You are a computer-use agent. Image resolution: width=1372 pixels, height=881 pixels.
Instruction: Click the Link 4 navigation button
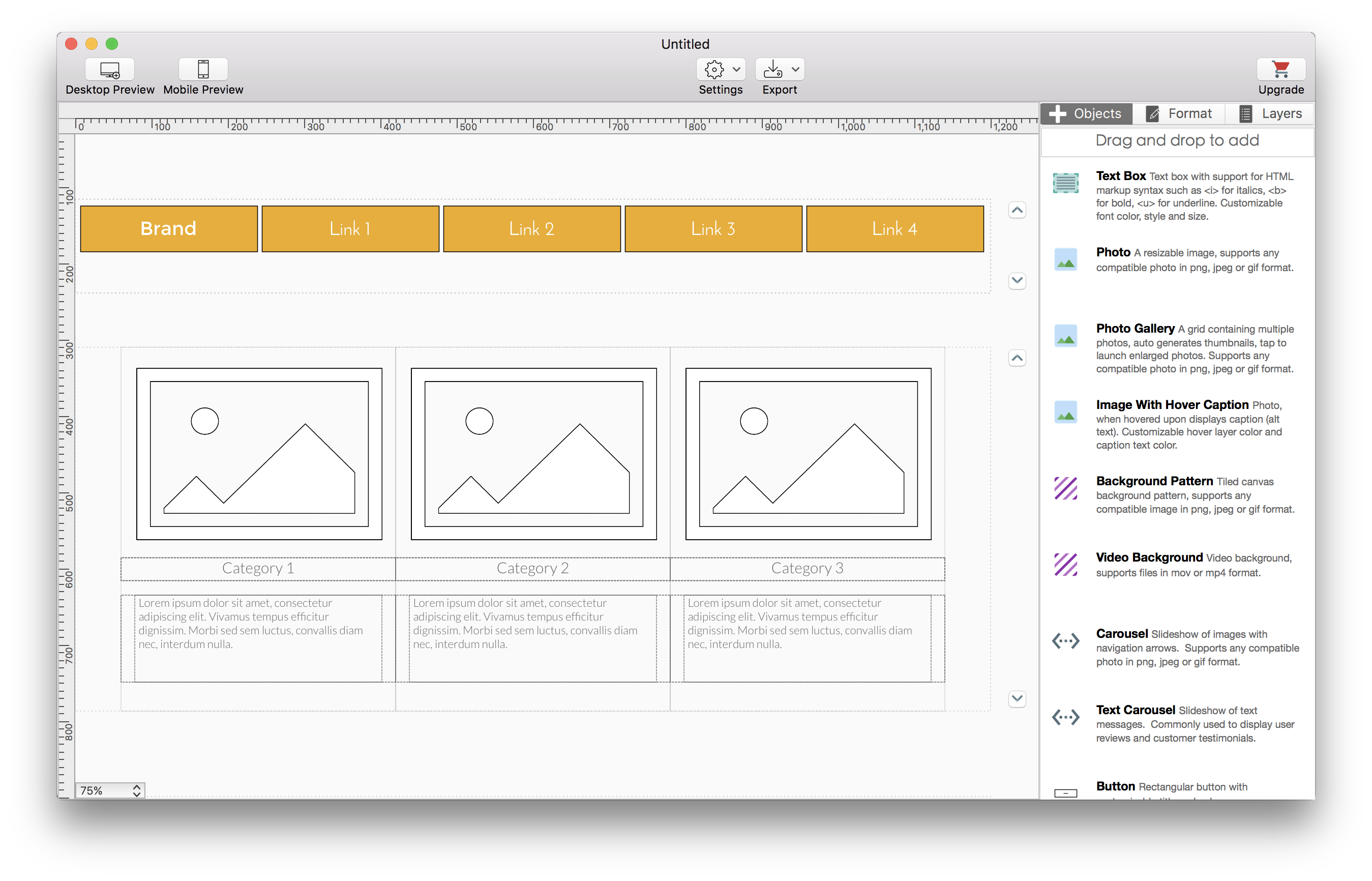895,229
